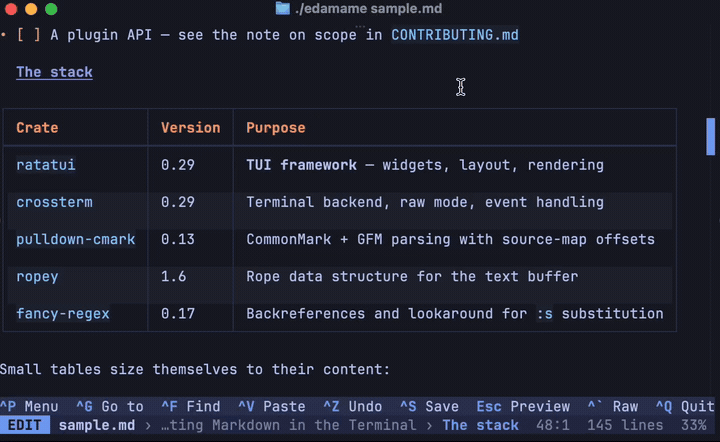Screen dimensions: 720x442
Task: Click 'The stack' breadcrumb segment
Action: 480,425
